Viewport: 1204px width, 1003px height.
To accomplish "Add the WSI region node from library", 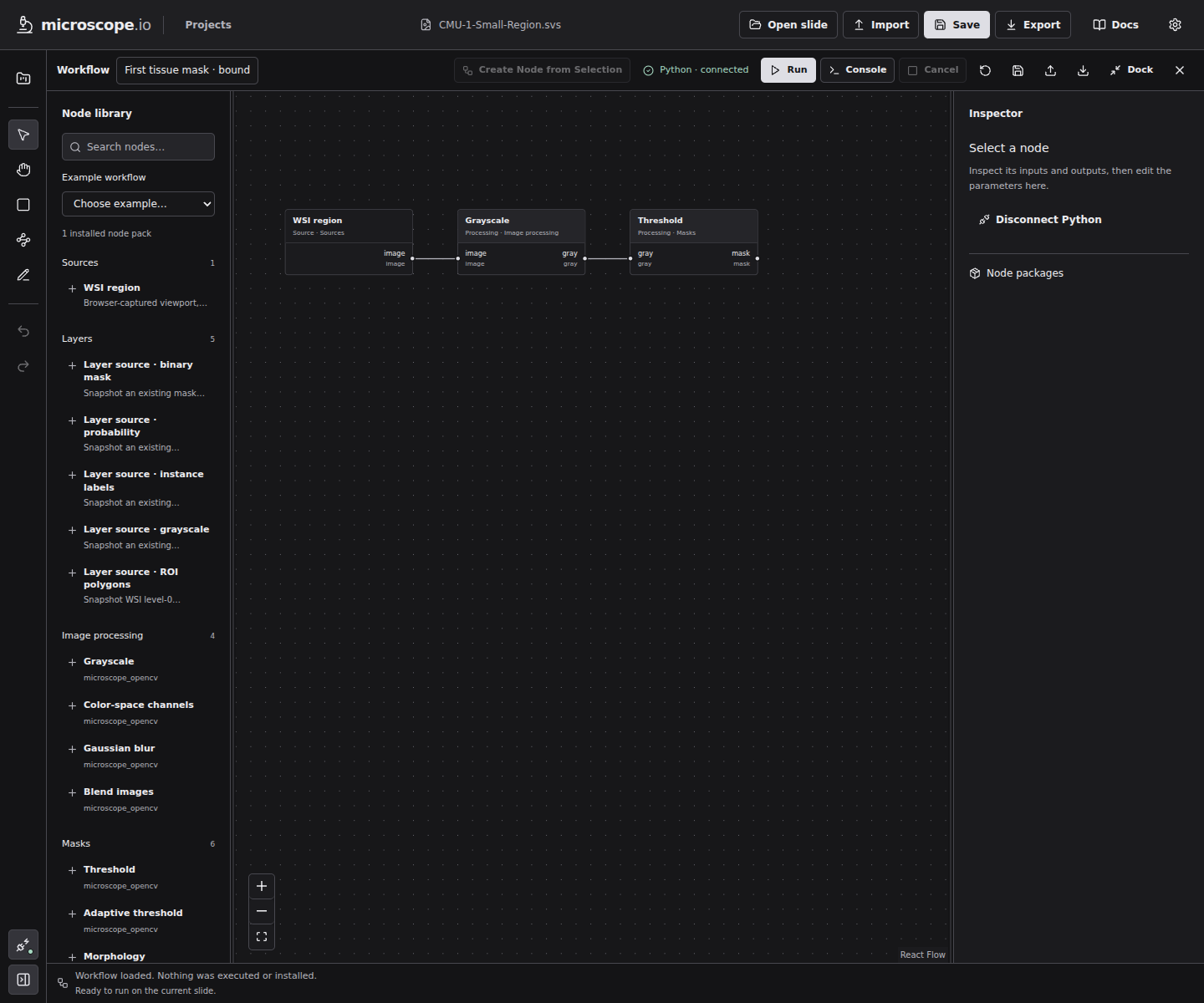I will click(x=138, y=294).
